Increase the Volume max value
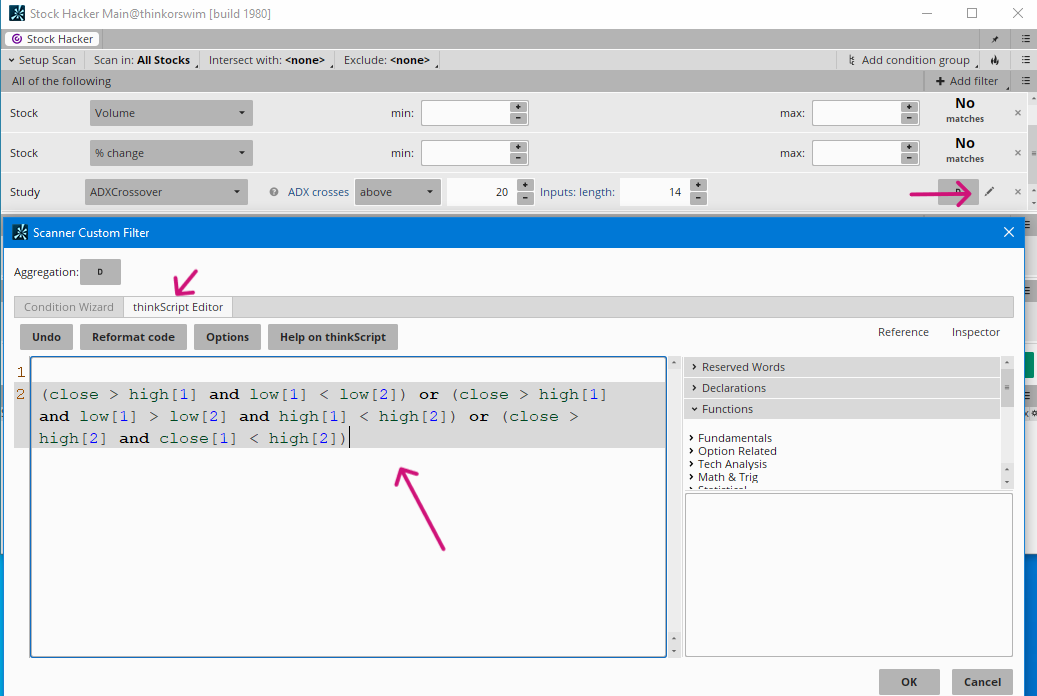 click(909, 107)
